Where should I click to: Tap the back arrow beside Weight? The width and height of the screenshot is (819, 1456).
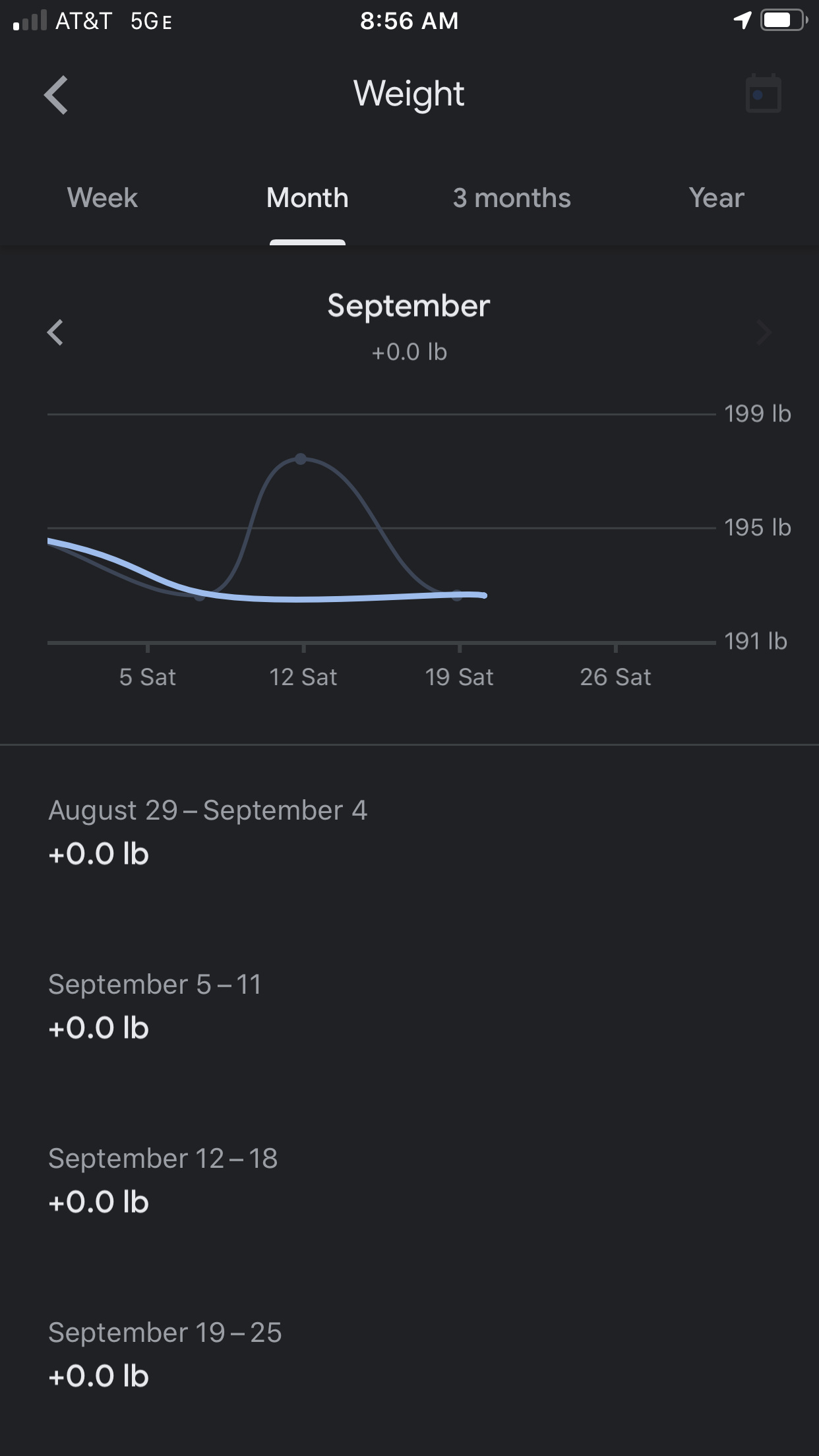57,95
